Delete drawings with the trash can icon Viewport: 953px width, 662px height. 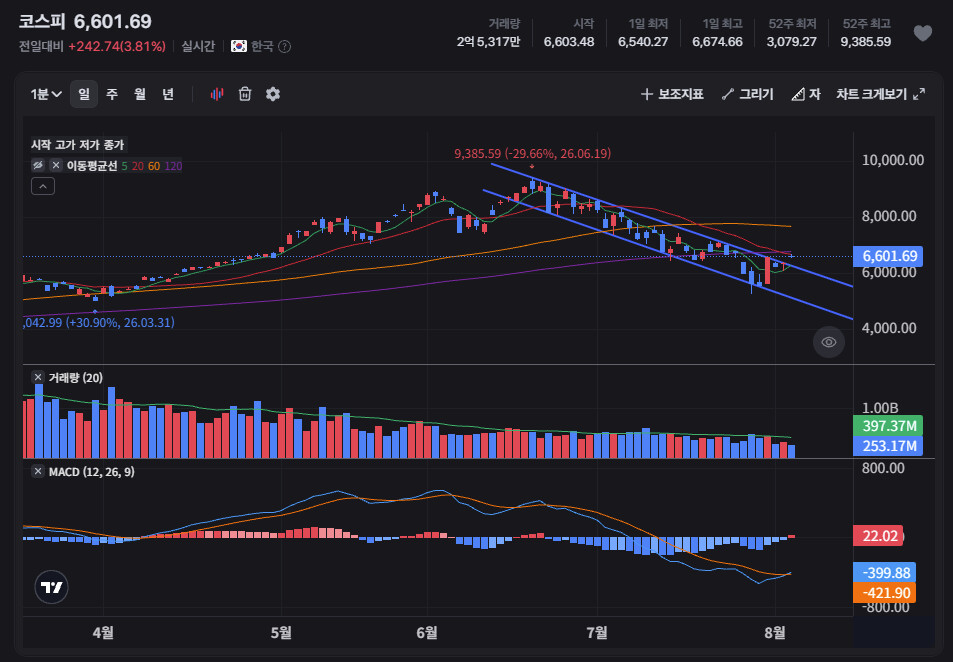245,94
